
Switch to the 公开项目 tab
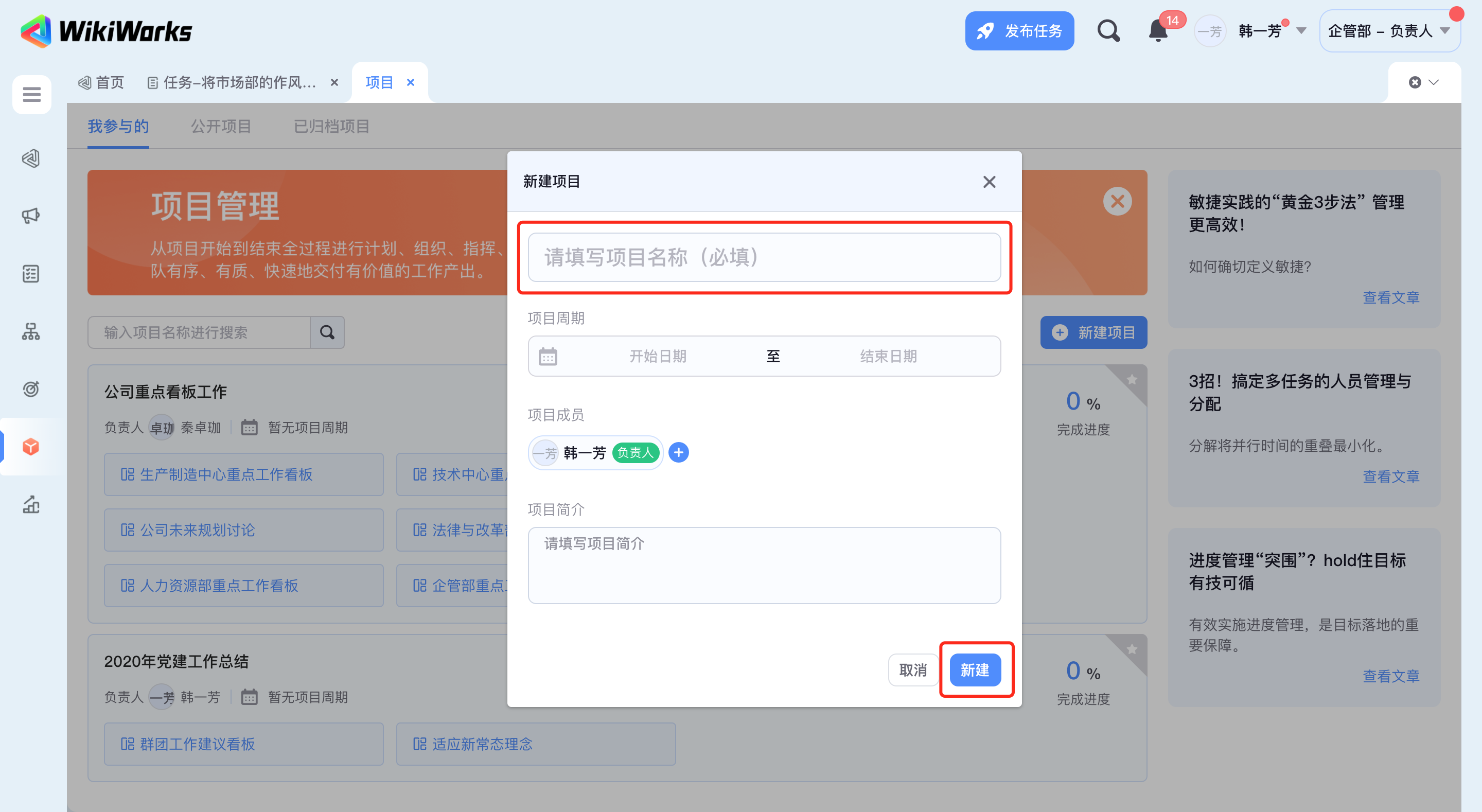tap(221, 126)
